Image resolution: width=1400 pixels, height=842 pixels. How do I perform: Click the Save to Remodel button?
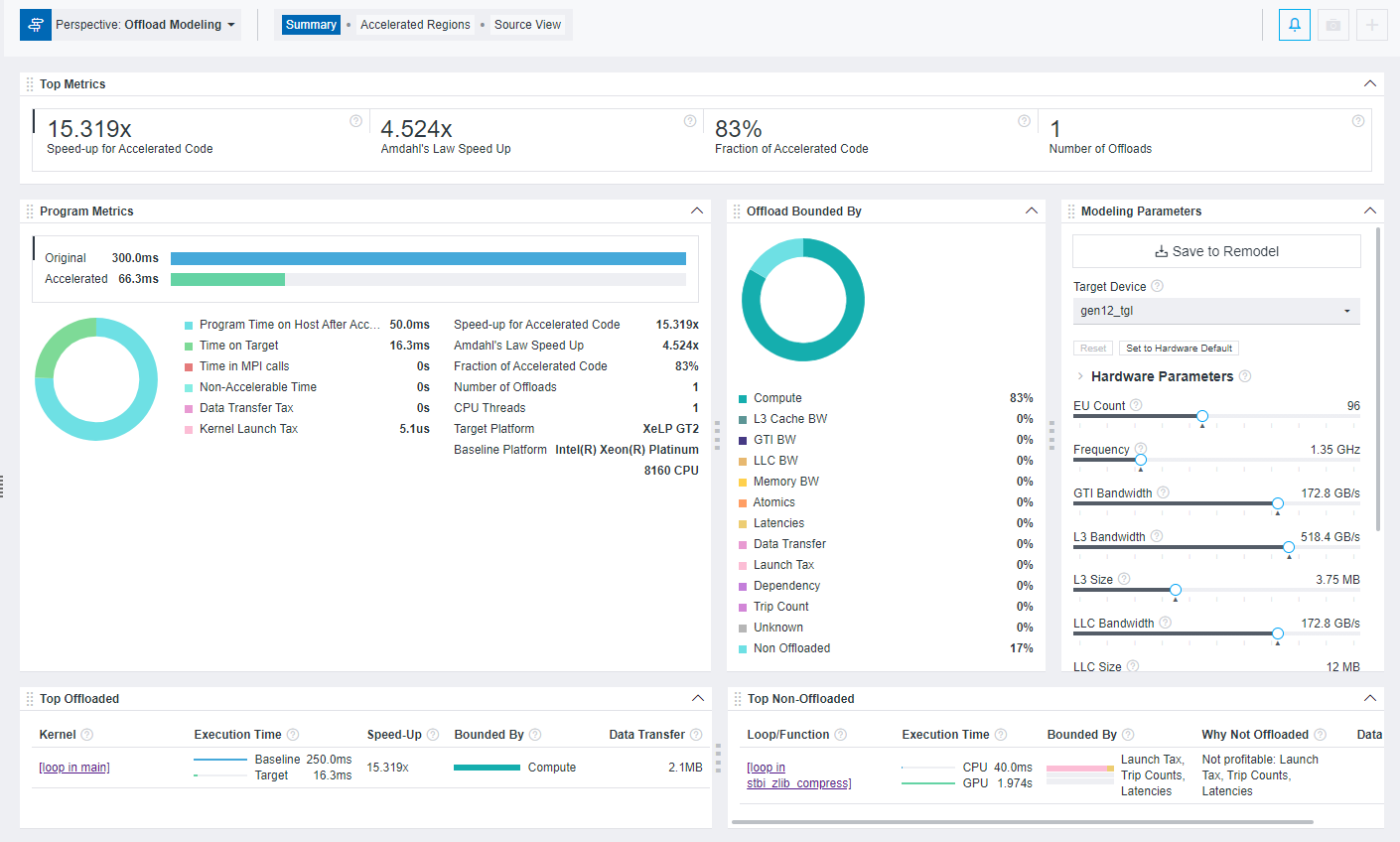point(1216,251)
